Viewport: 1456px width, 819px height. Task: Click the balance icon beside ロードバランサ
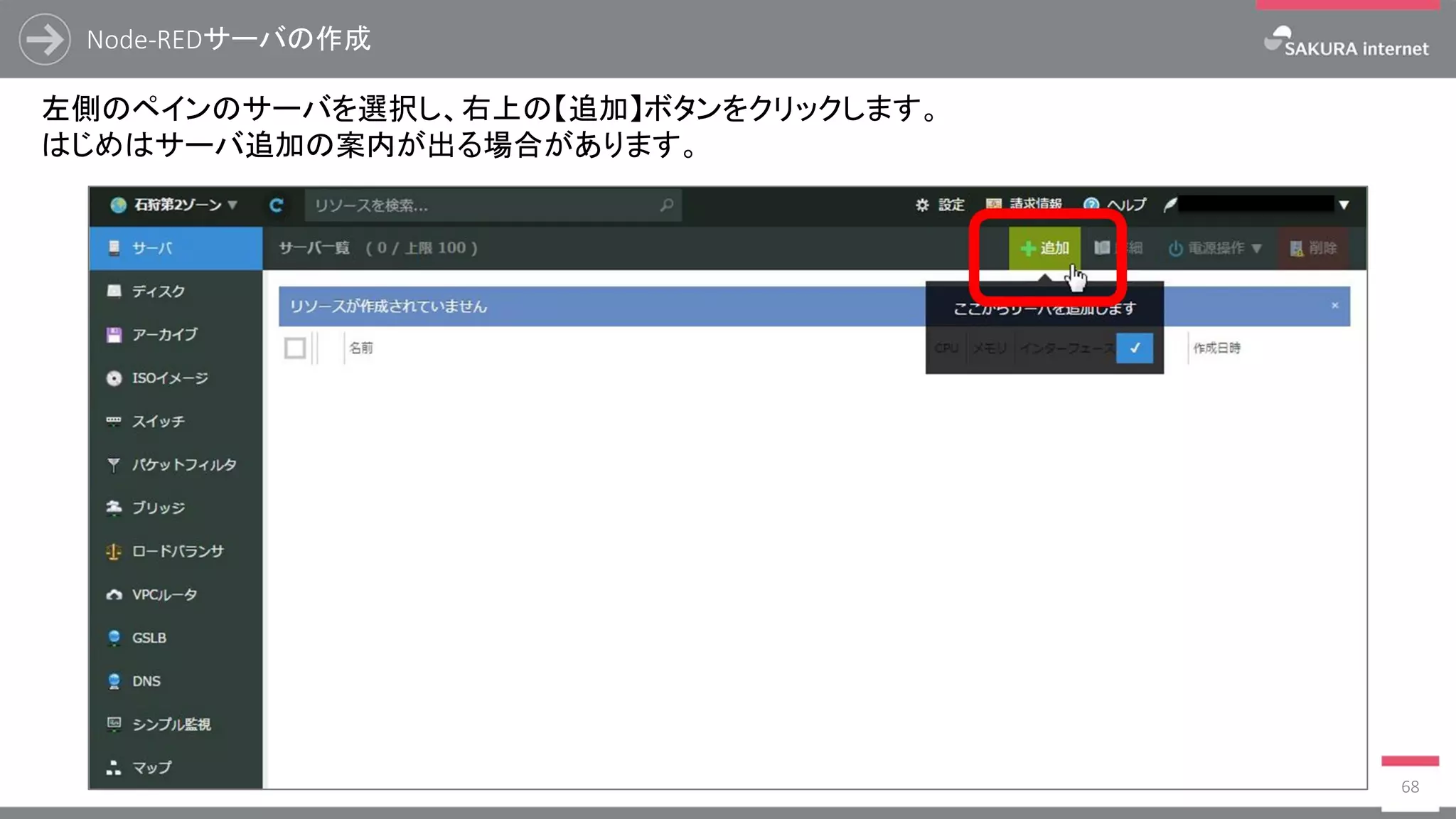[114, 552]
